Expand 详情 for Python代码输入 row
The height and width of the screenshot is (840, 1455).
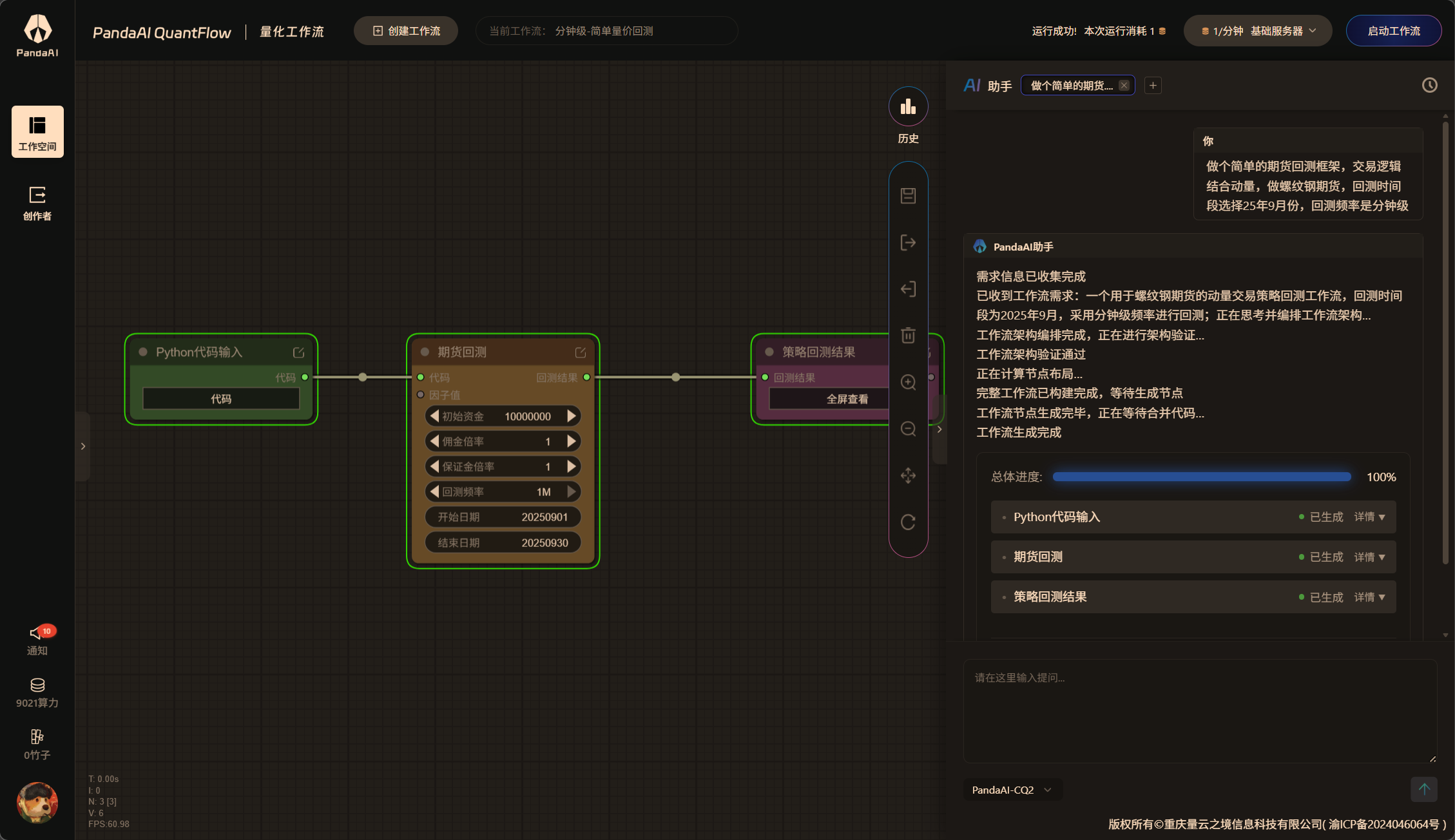[1369, 517]
